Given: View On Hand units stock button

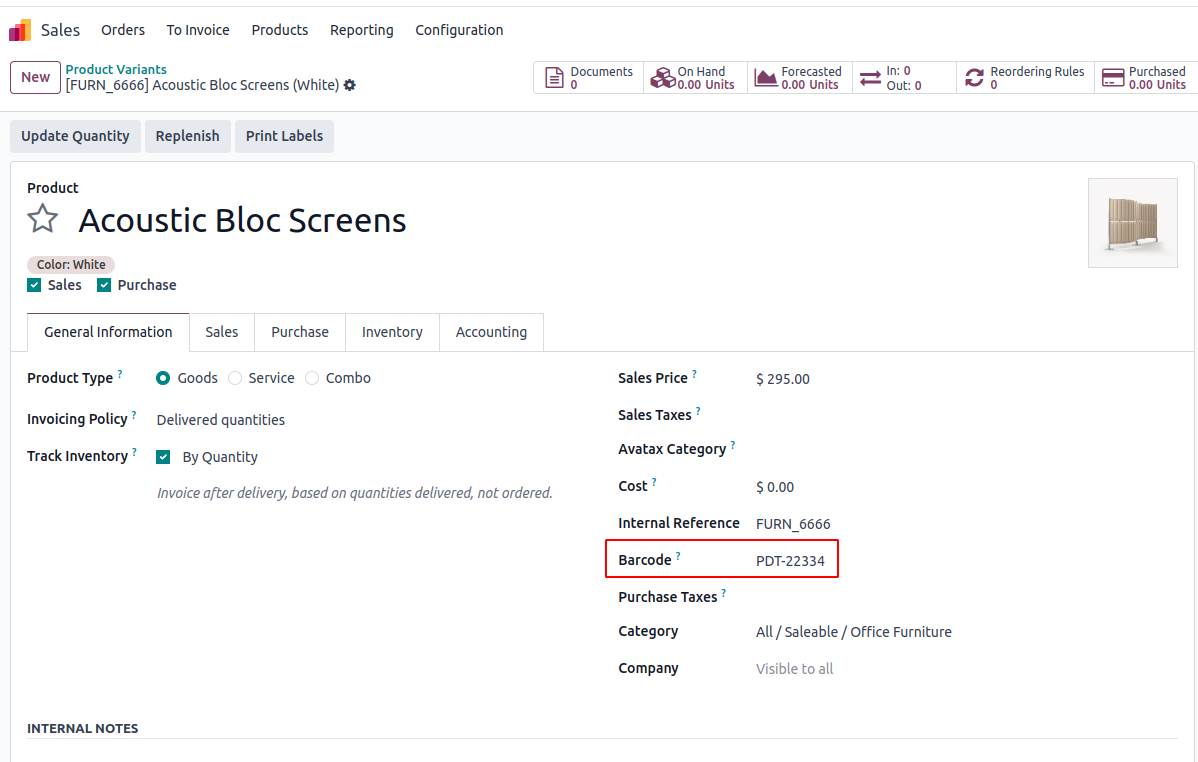Looking at the screenshot, I should point(693,78).
